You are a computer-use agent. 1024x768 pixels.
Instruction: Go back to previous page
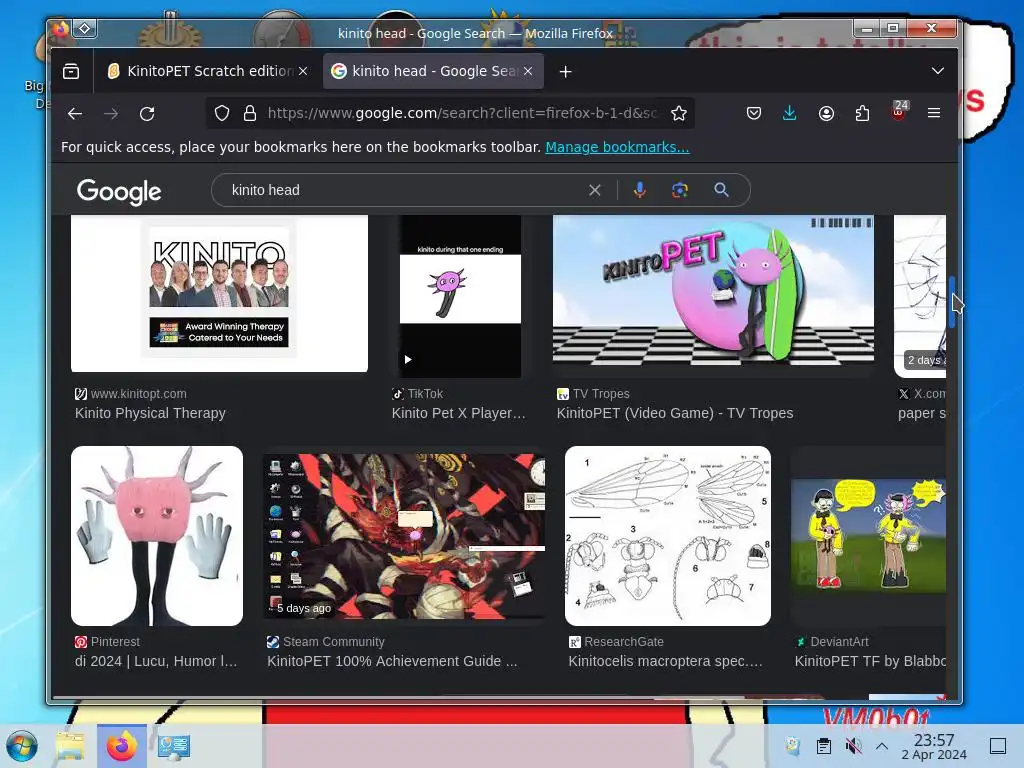[74, 114]
